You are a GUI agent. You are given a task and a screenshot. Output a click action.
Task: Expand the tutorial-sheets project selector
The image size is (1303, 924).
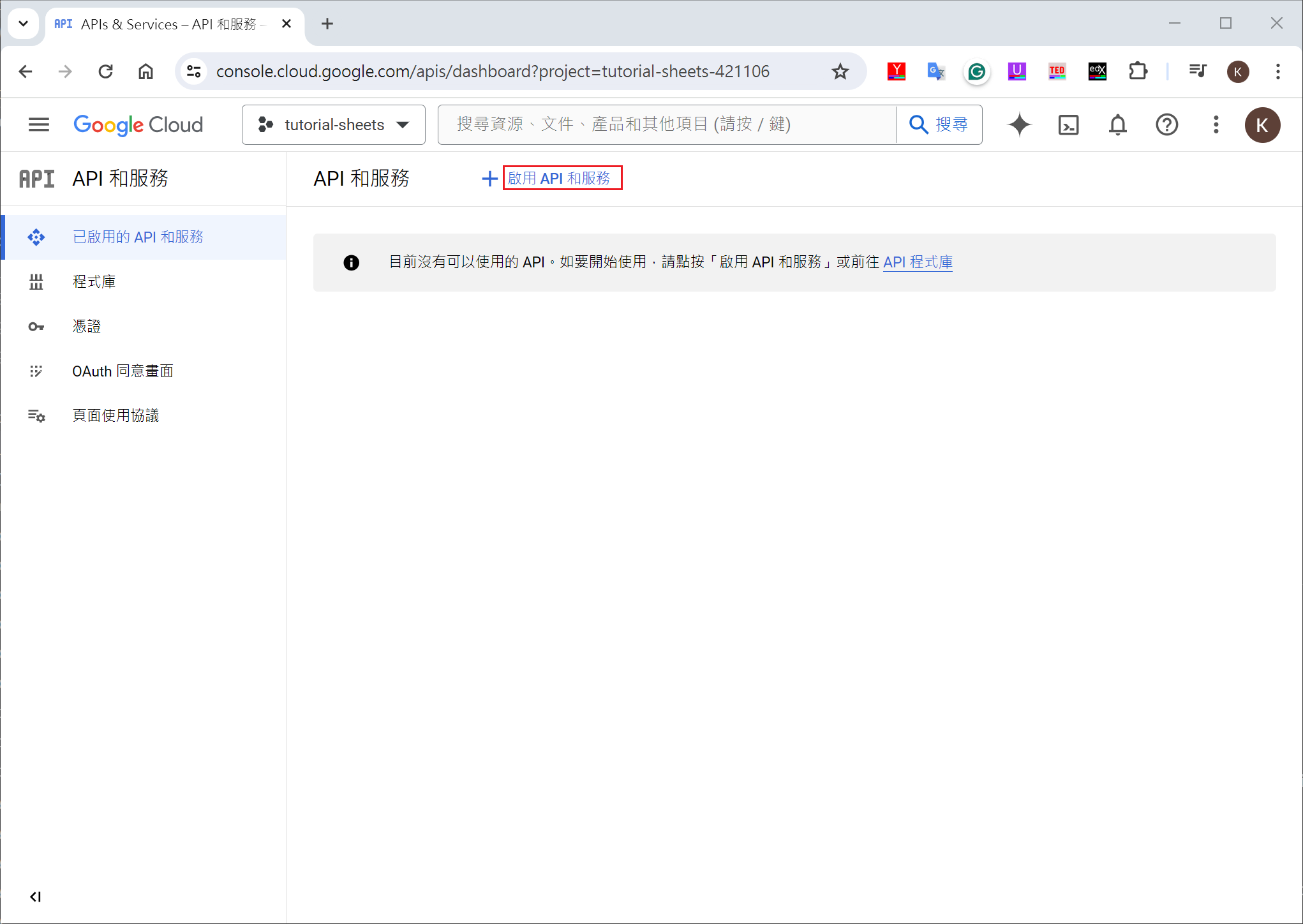coord(333,124)
